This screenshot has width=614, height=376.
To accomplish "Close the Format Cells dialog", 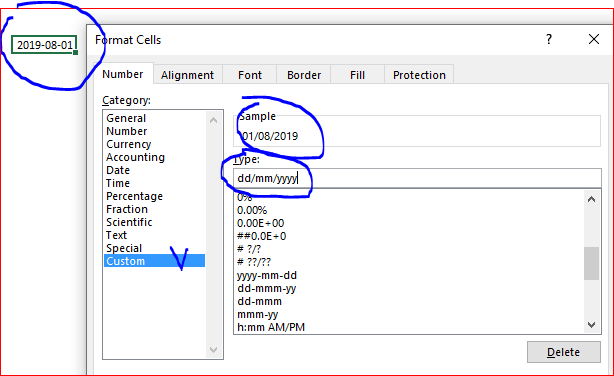I will tap(594, 39).
